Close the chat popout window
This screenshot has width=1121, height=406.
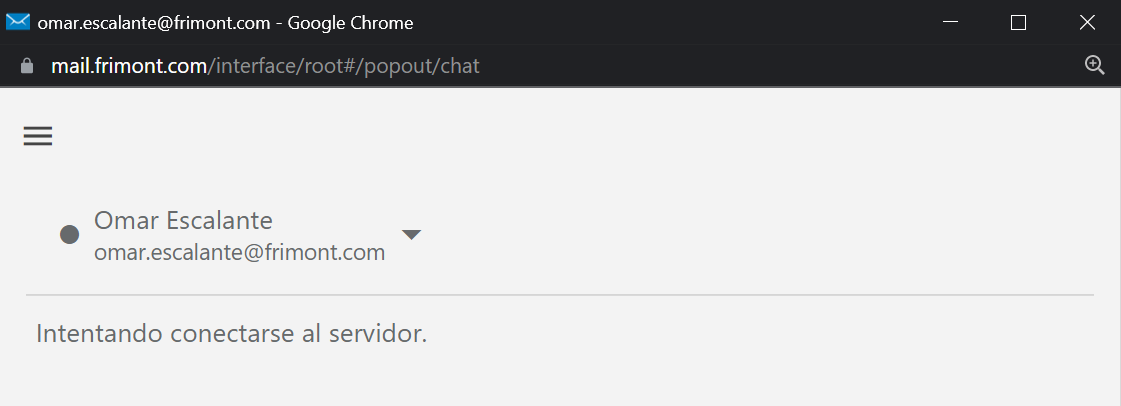(1087, 22)
